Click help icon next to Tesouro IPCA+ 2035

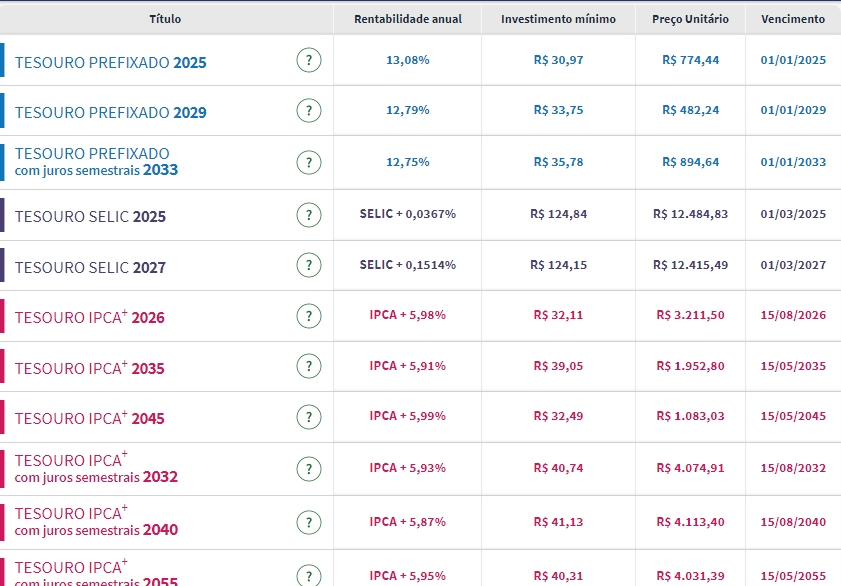coord(309,367)
